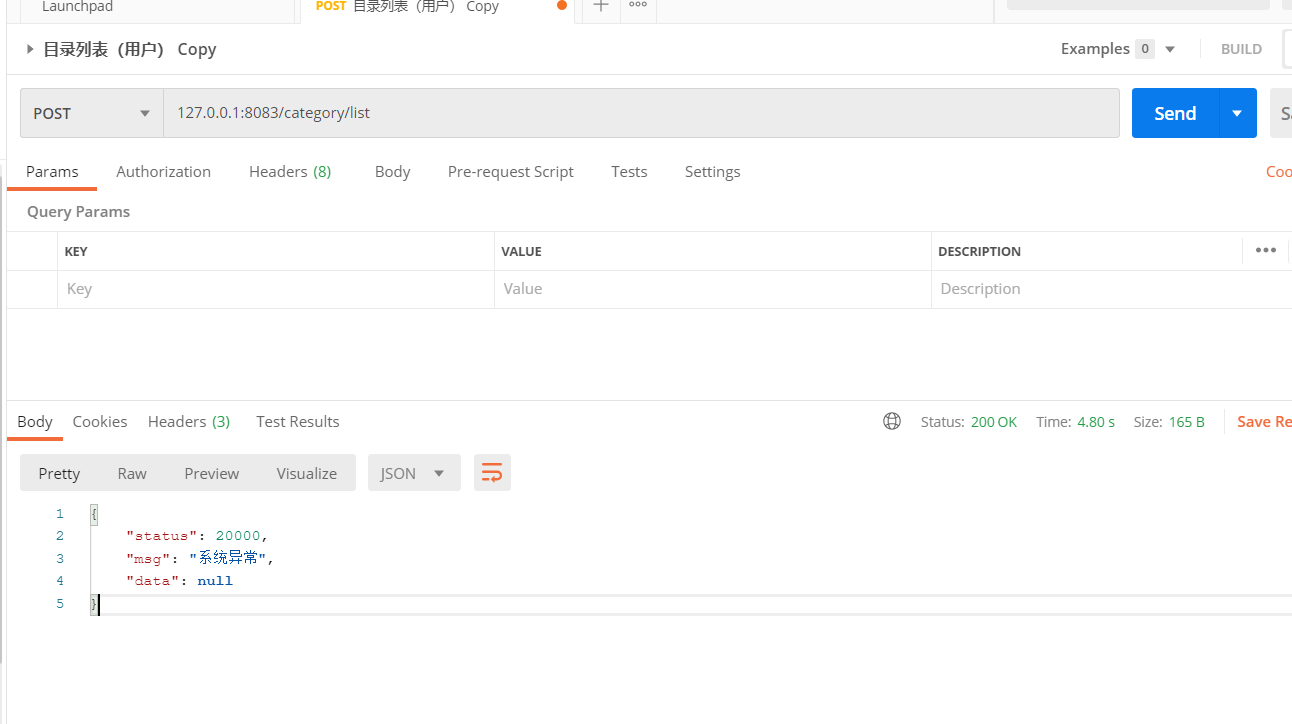Viewport: 1292px width, 724px height.
Task: Click the request title '目录列表（用户） Copy'
Action: tap(130, 49)
